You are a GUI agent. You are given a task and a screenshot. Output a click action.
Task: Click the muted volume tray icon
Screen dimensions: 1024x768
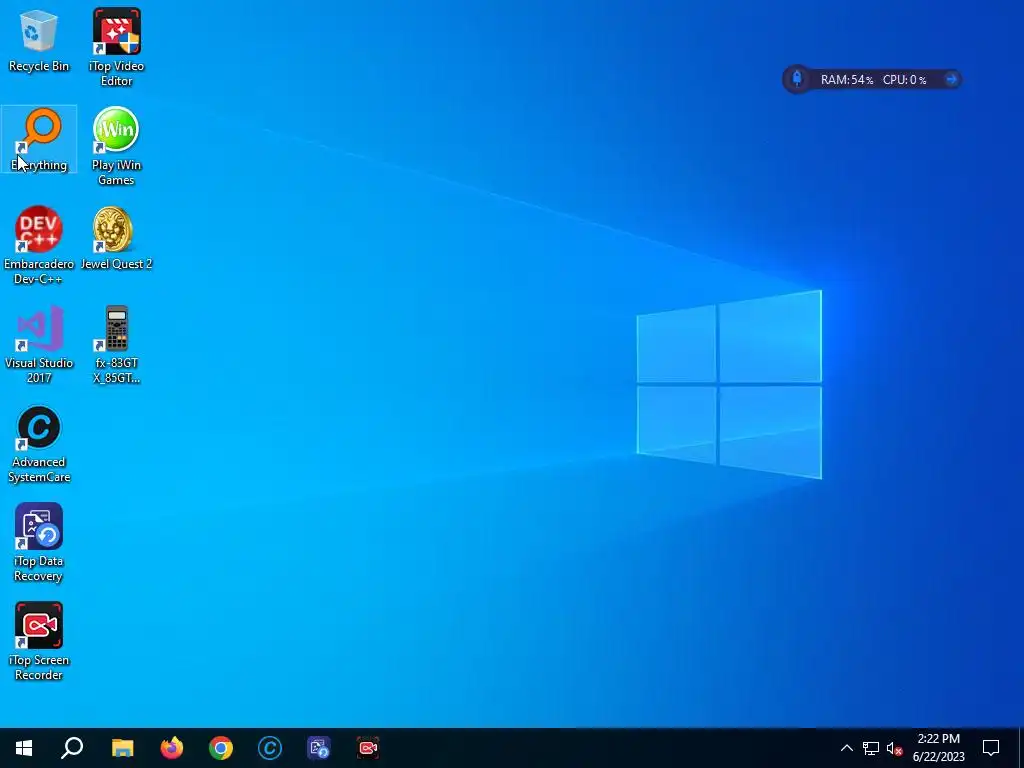pyautogui.click(x=894, y=748)
